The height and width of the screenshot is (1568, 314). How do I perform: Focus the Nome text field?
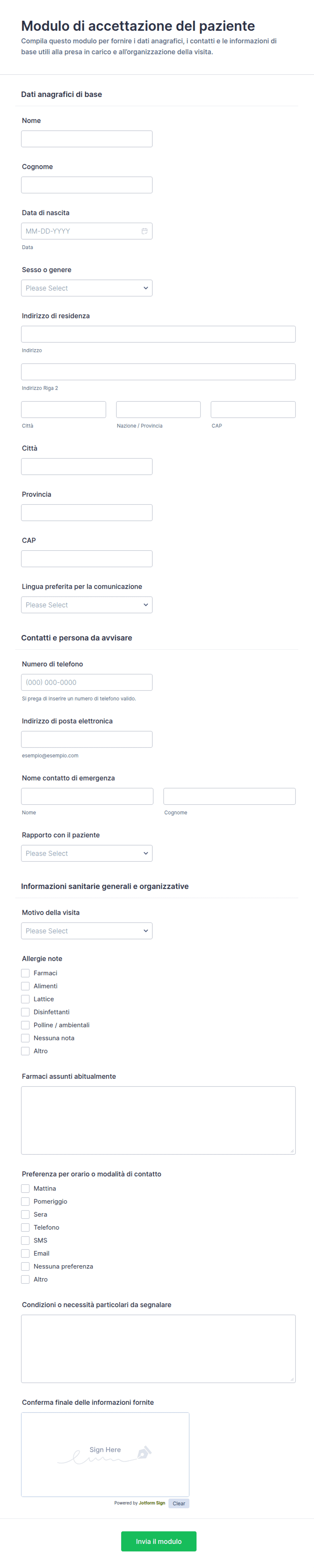[86, 139]
